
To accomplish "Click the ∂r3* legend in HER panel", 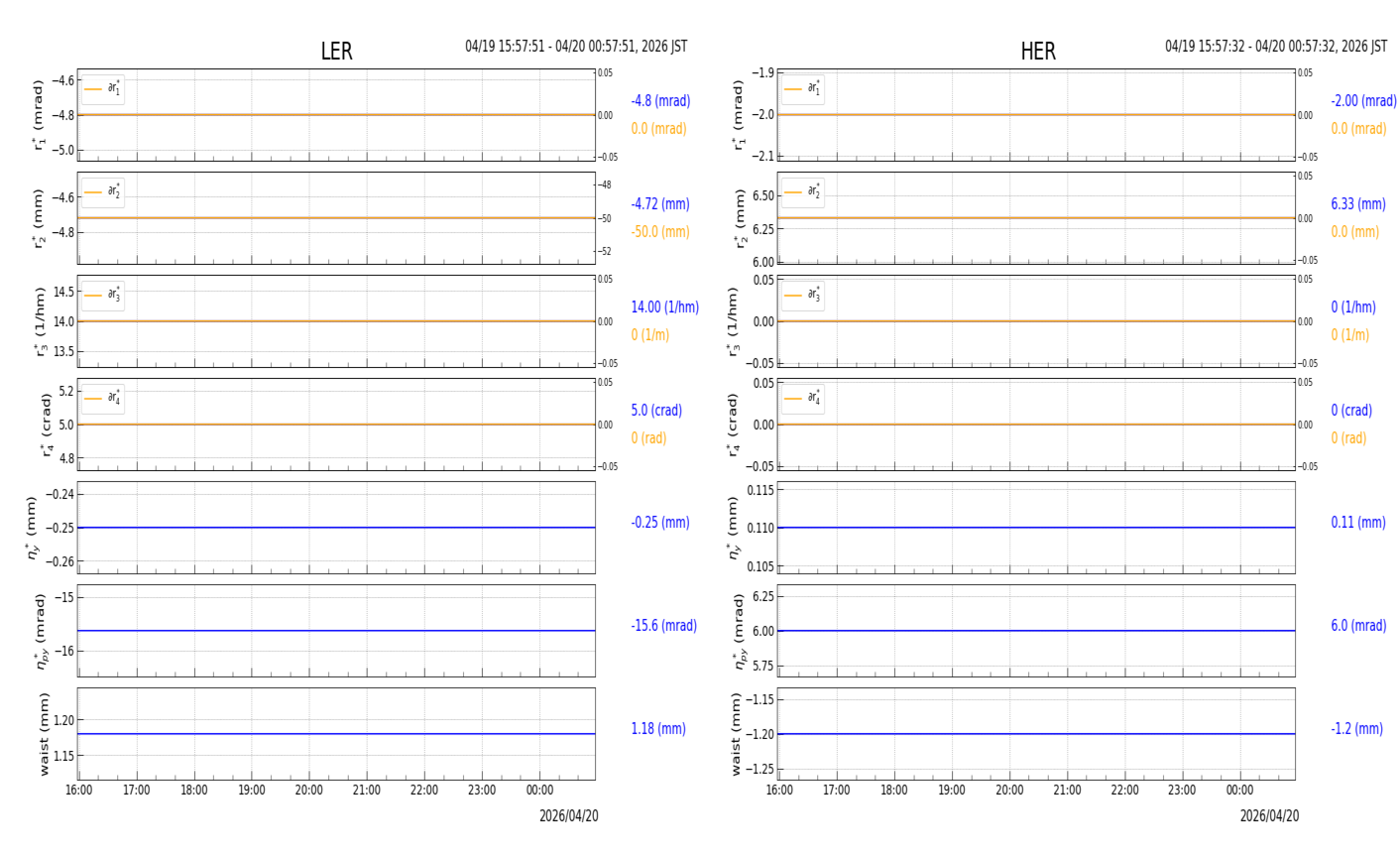I will click(x=803, y=296).
